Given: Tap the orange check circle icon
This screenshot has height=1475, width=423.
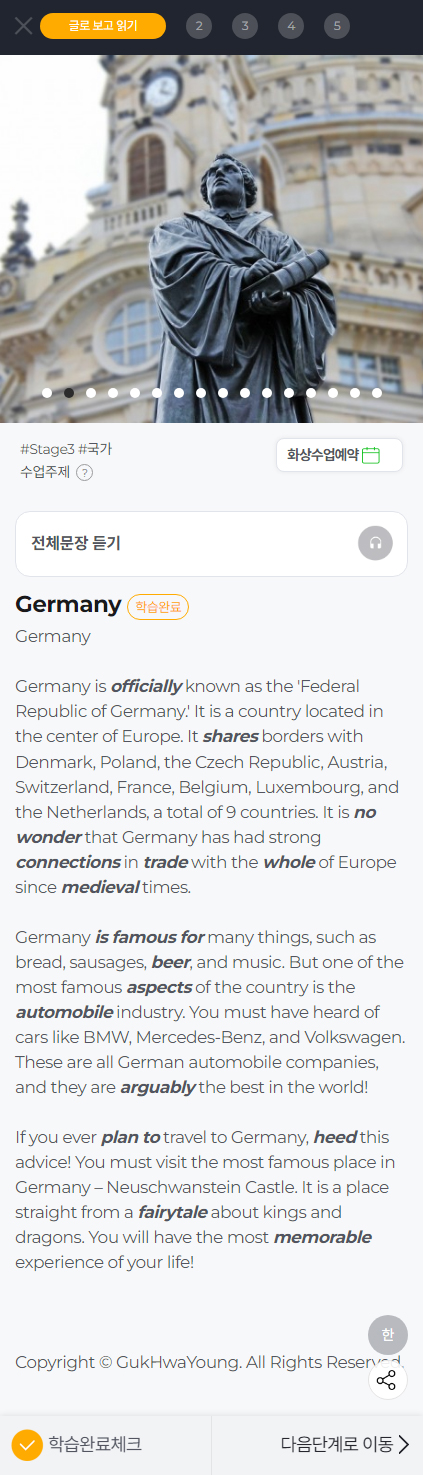Looking at the screenshot, I should point(27,1445).
